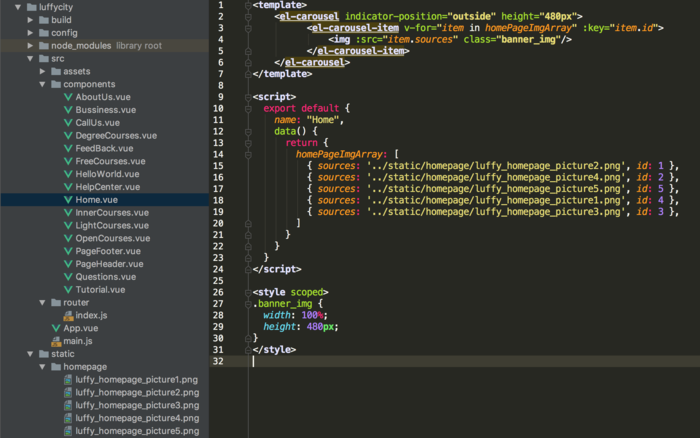Collapse the luffycity project folder arrow

pos(18,7)
